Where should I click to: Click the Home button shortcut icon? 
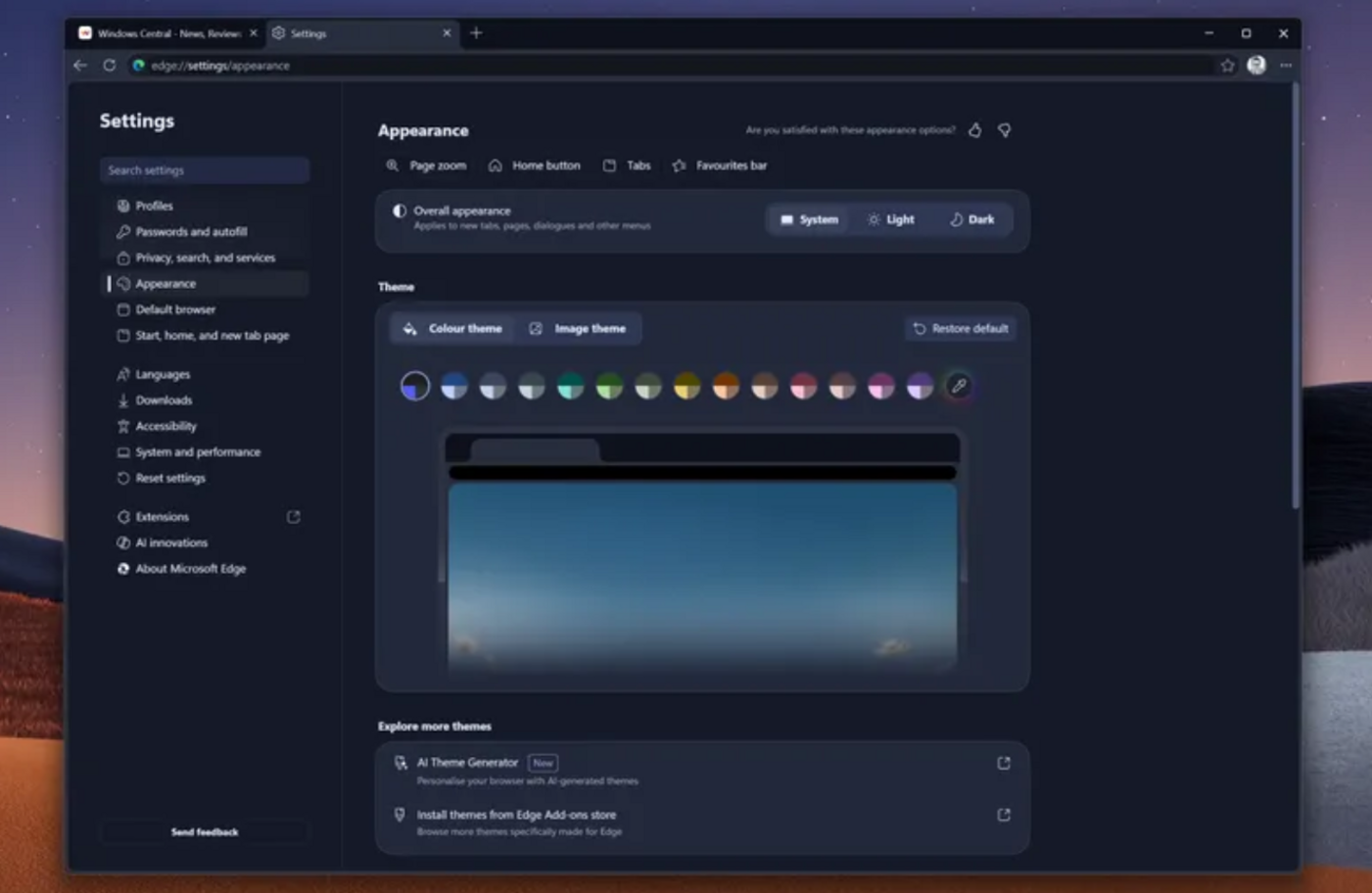pyautogui.click(x=535, y=165)
